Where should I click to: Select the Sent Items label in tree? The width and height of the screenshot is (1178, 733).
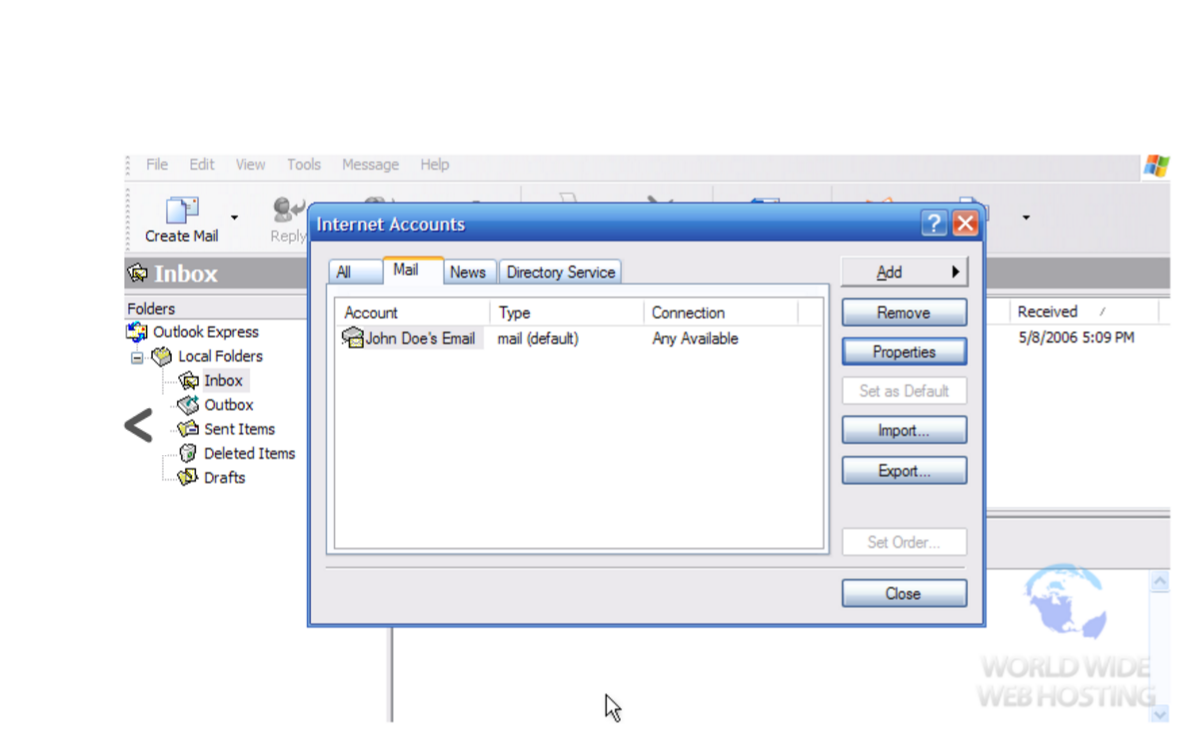(x=240, y=430)
